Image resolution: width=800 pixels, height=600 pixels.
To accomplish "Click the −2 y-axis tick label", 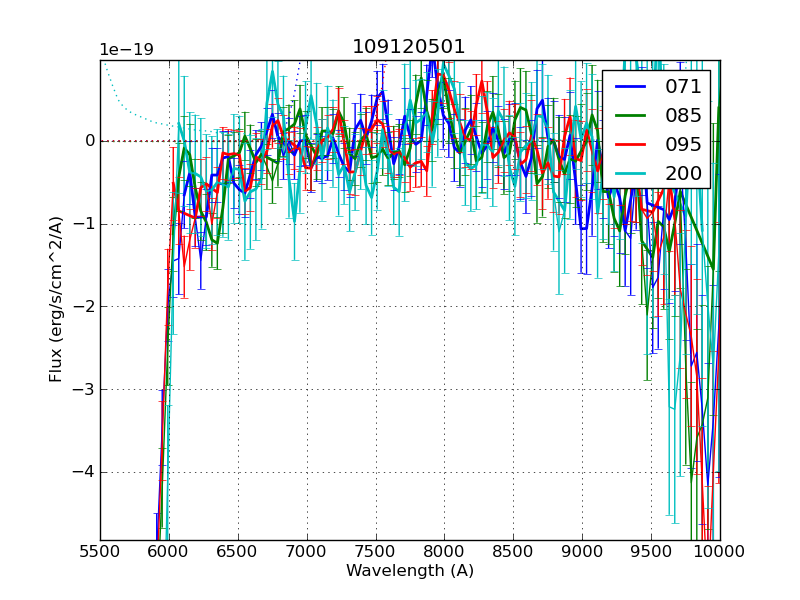I will coord(83,307).
